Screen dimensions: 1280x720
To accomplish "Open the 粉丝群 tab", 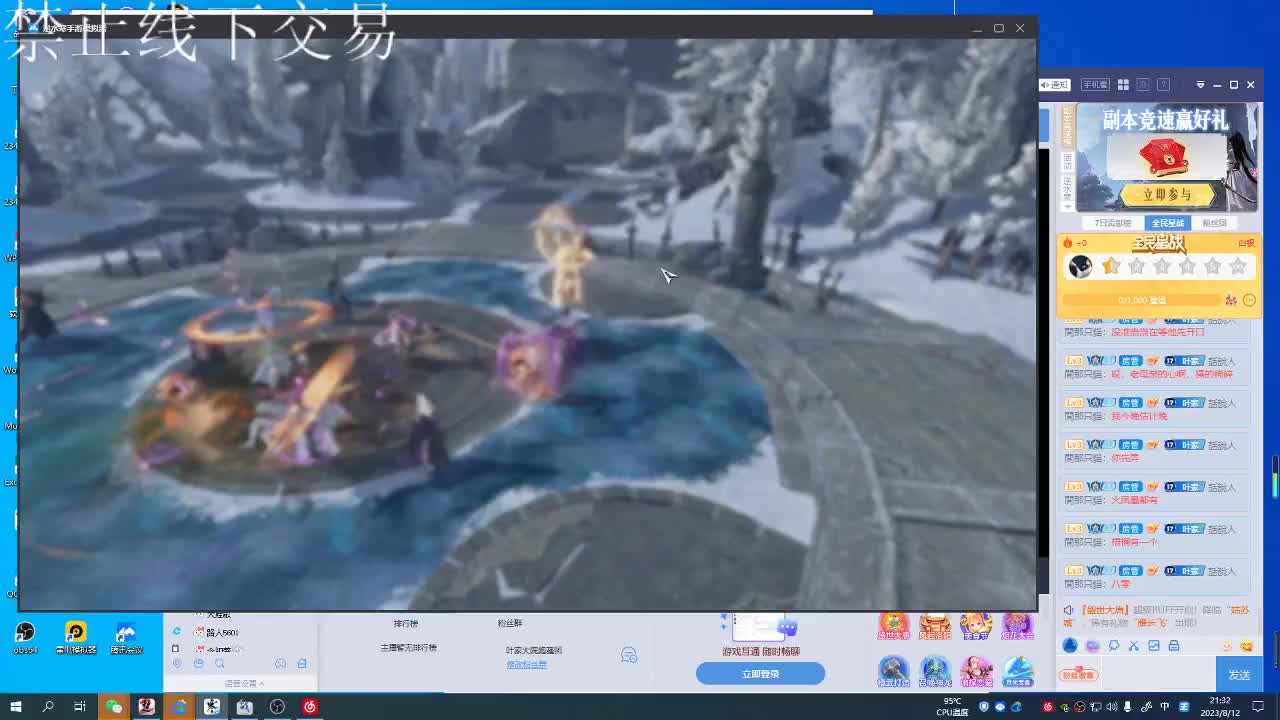I will tap(510, 624).
